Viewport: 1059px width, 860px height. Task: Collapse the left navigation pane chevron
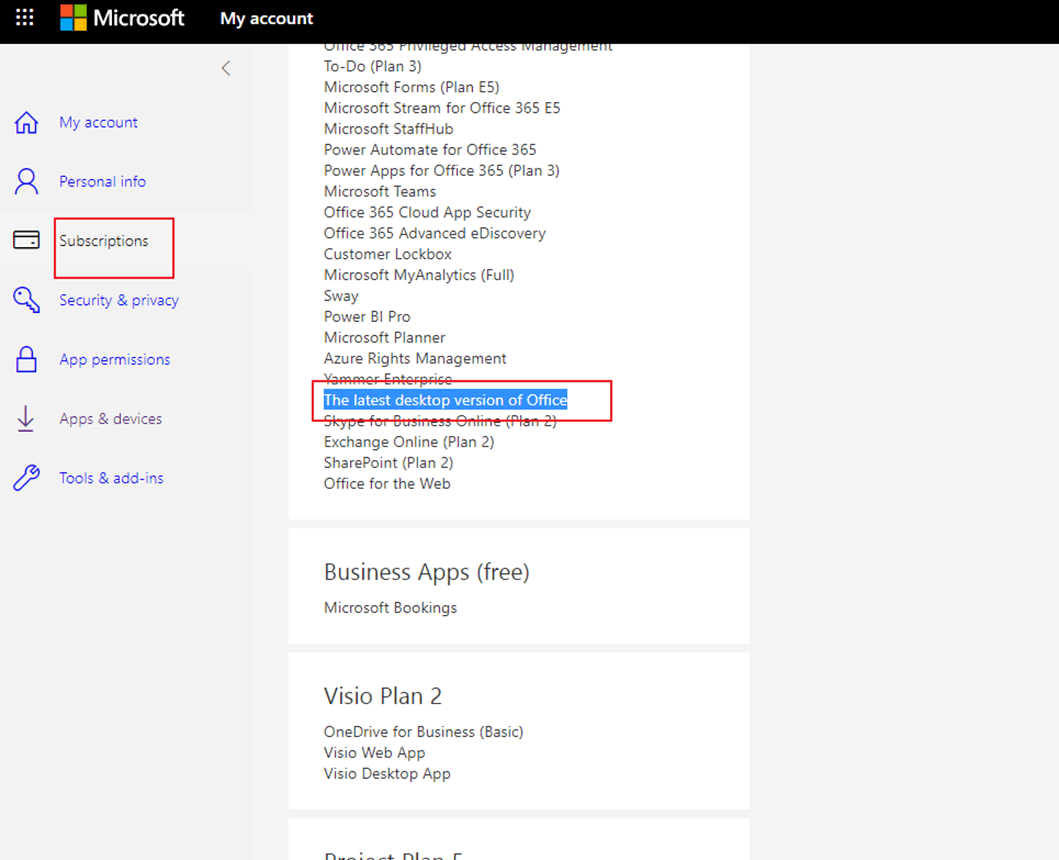[x=226, y=68]
